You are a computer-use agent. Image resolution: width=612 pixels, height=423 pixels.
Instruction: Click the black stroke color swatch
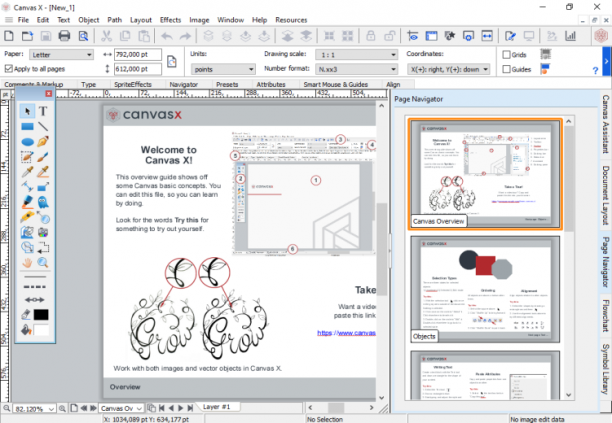tap(41, 315)
